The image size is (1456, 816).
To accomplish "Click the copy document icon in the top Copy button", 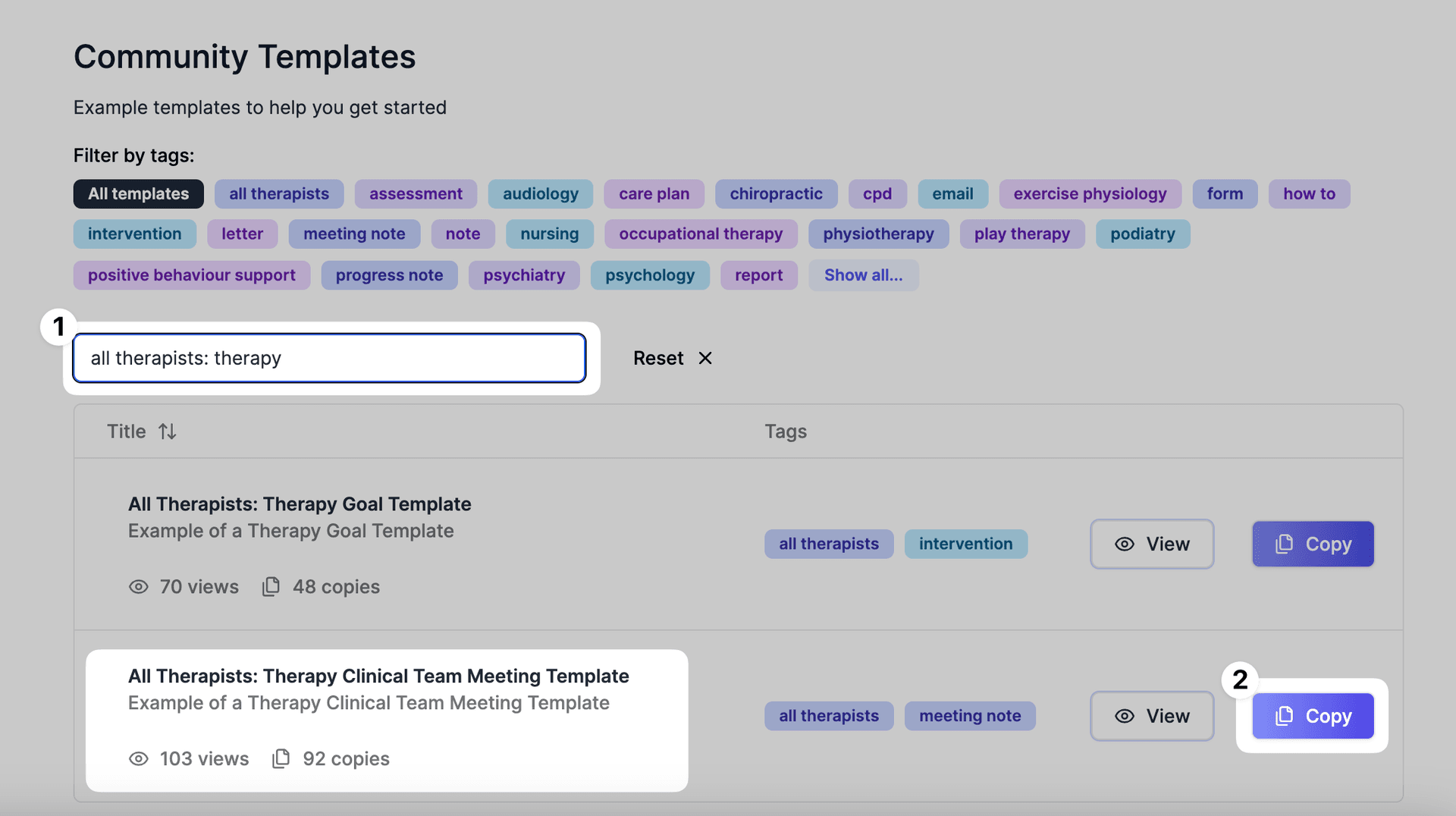I will pos(1283,544).
